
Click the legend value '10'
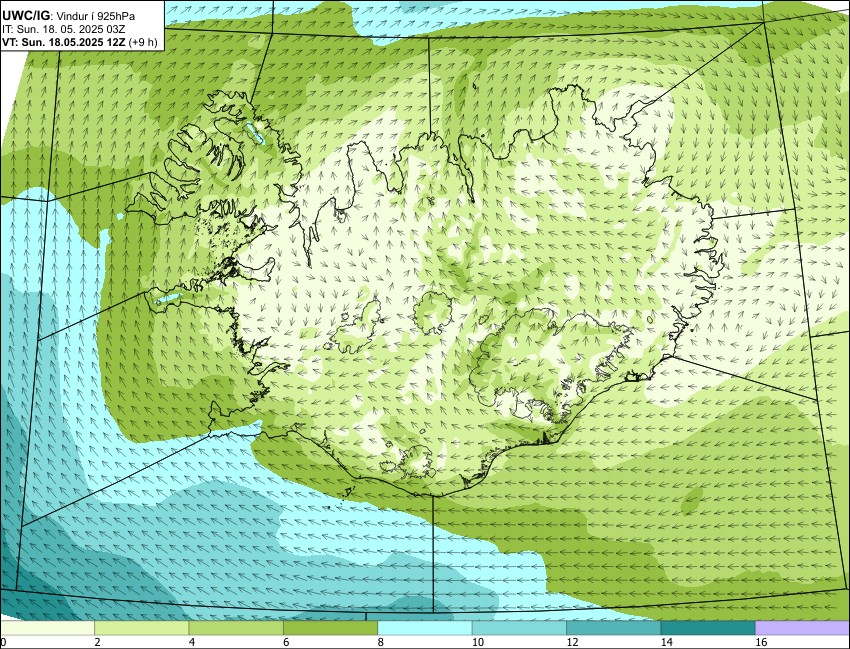tap(478, 642)
